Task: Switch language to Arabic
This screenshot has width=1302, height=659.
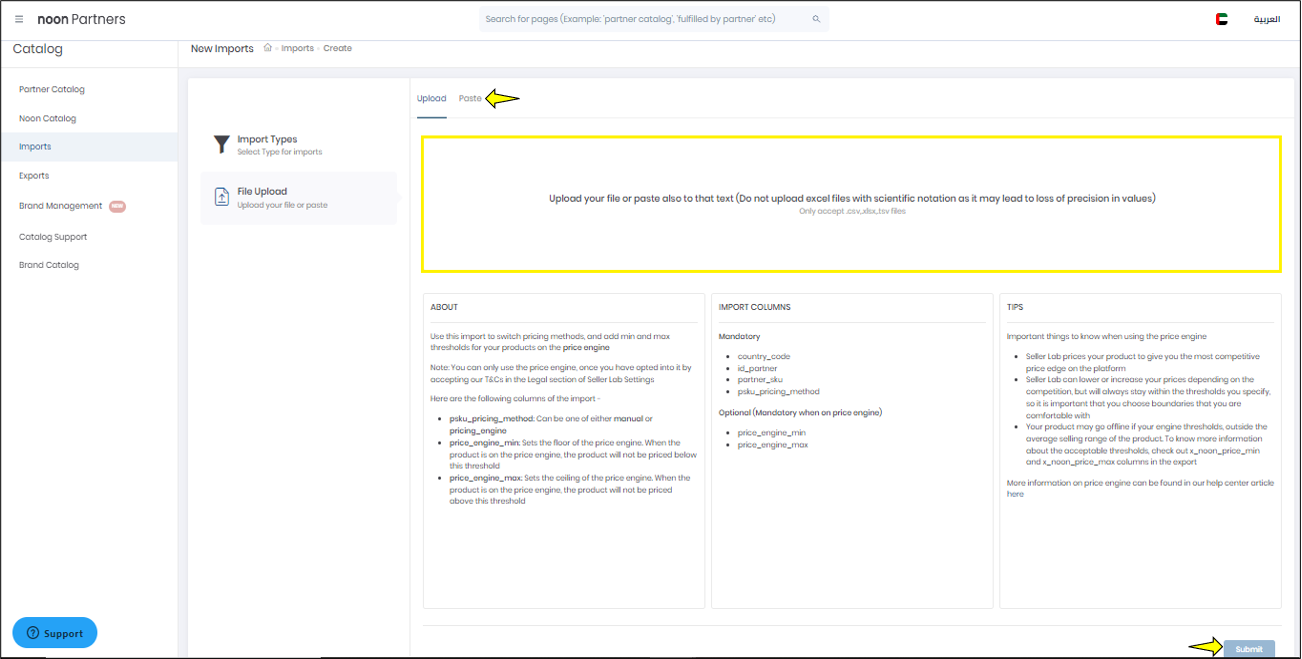Action: coord(1266,19)
